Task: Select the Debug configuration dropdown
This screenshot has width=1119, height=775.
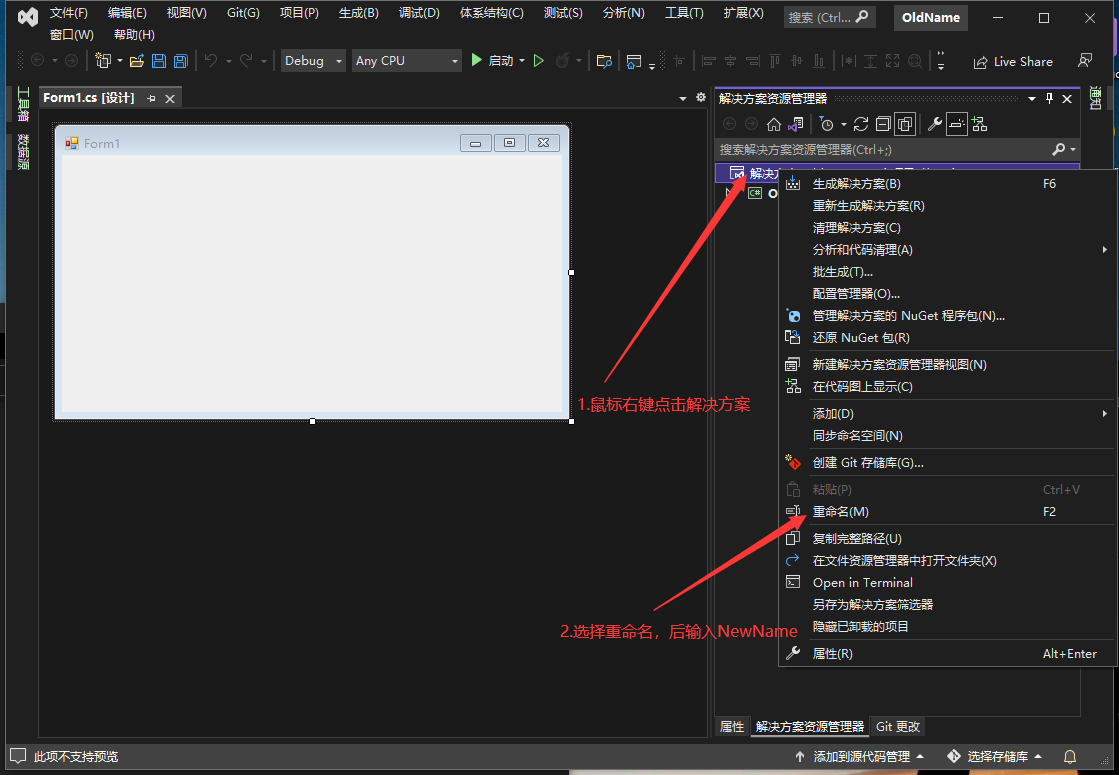Action: click(312, 60)
